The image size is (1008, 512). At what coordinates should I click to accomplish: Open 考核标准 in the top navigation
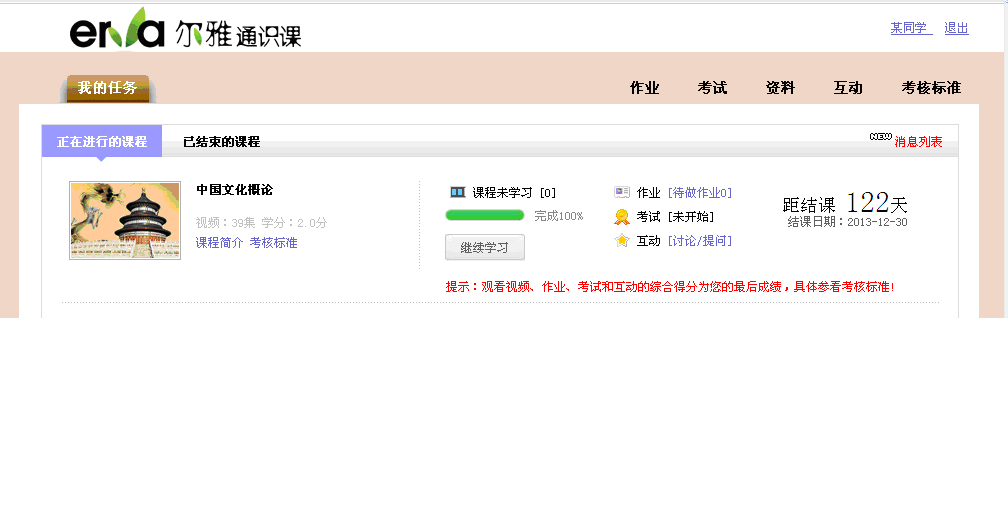[x=931, y=88]
